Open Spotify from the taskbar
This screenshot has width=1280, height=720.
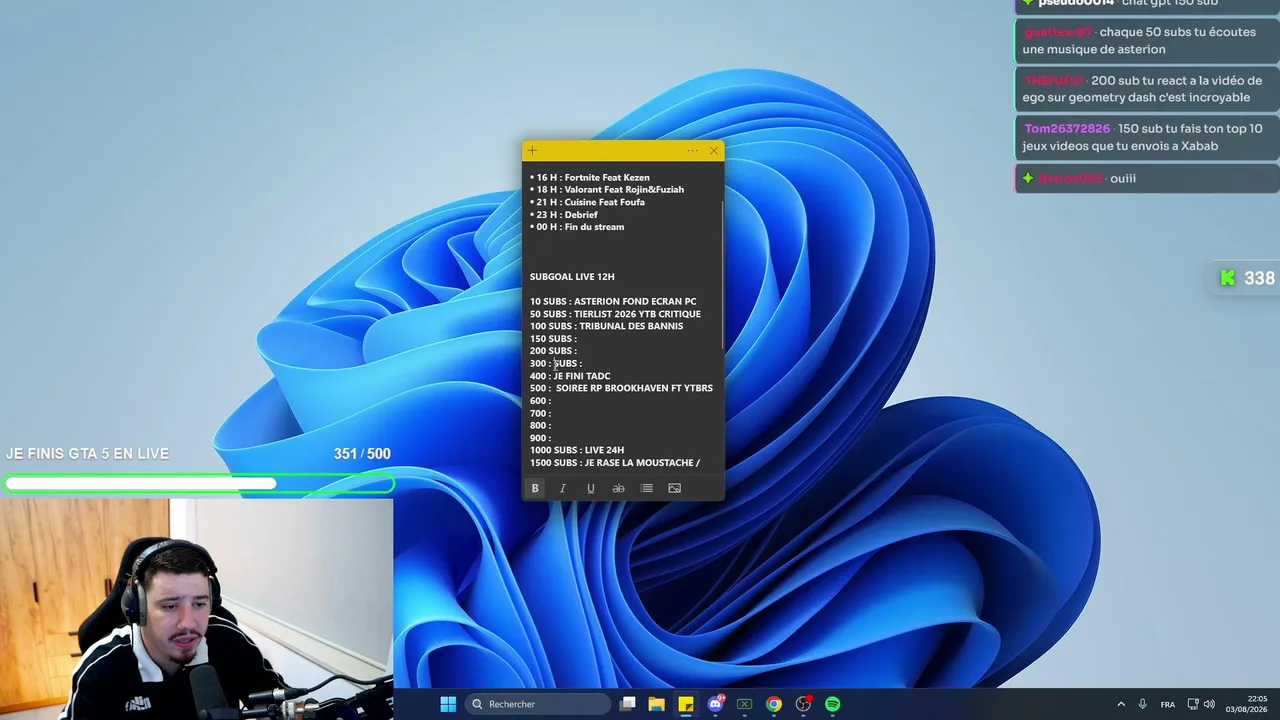tap(833, 704)
